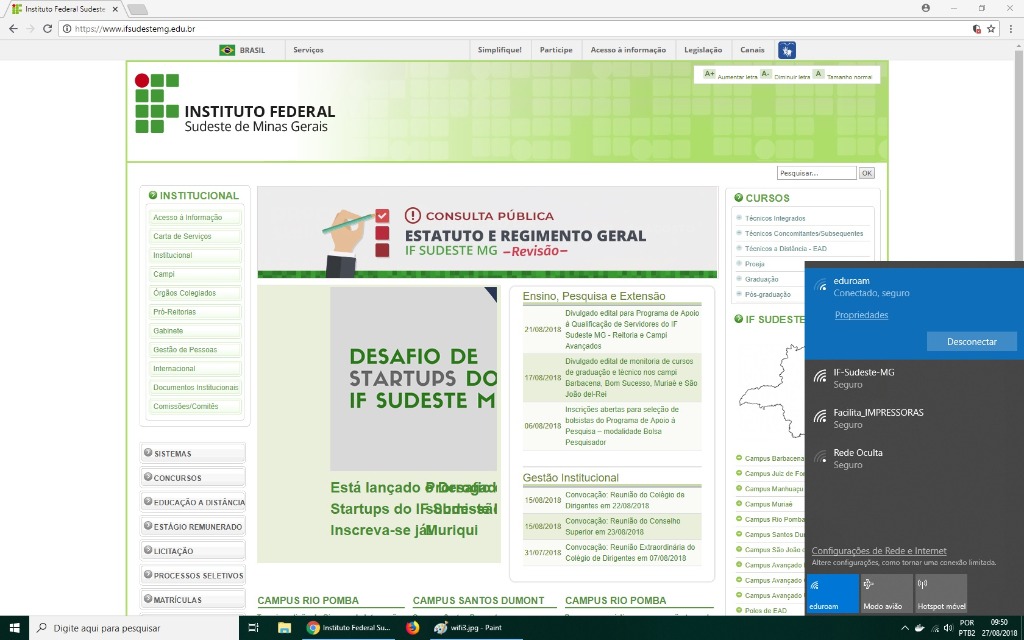Click the Pesquisar search field

point(816,173)
